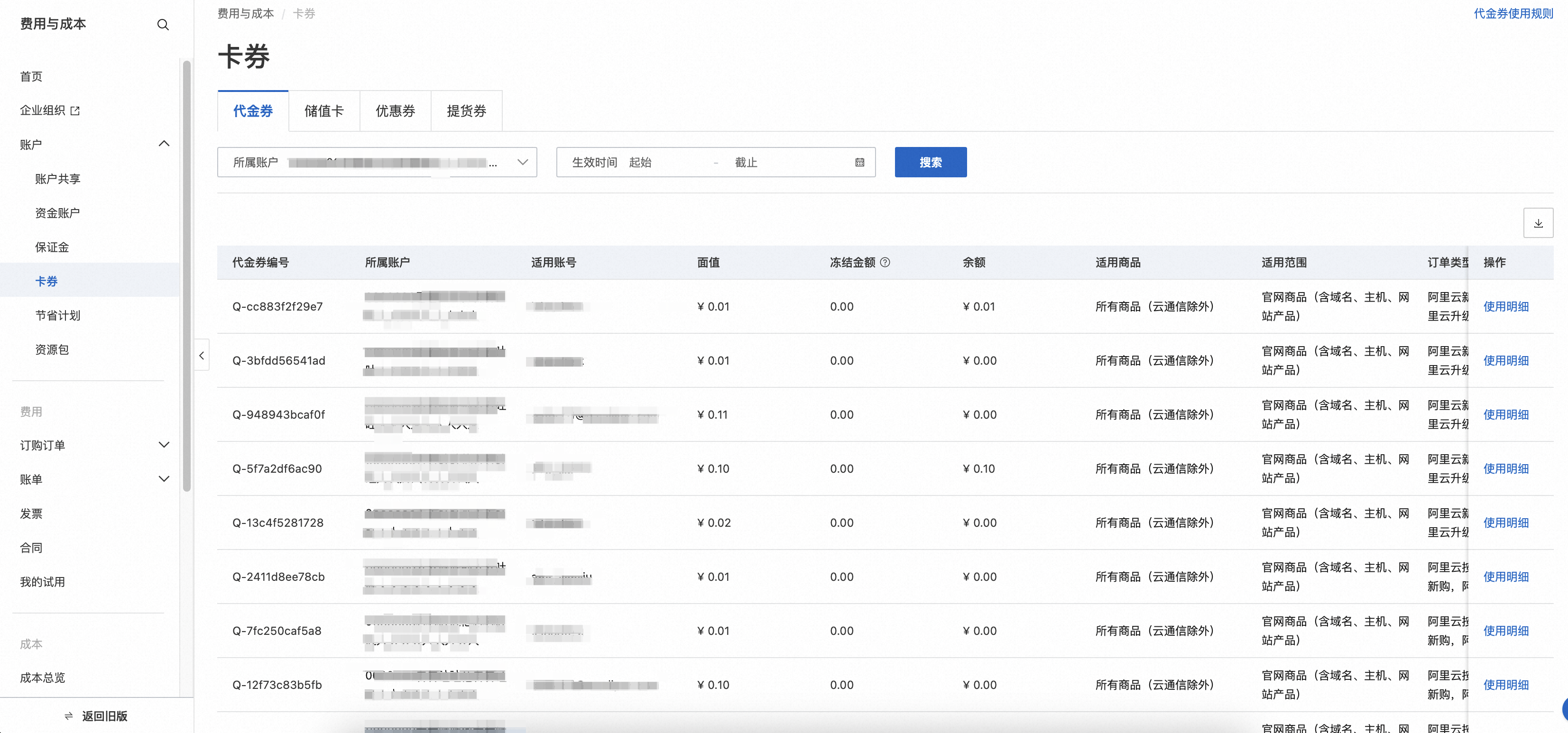The width and height of the screenshot is (1568, 733).
Task: Collapse the sidebar with the arrow handle
Action: pos(202,355)
